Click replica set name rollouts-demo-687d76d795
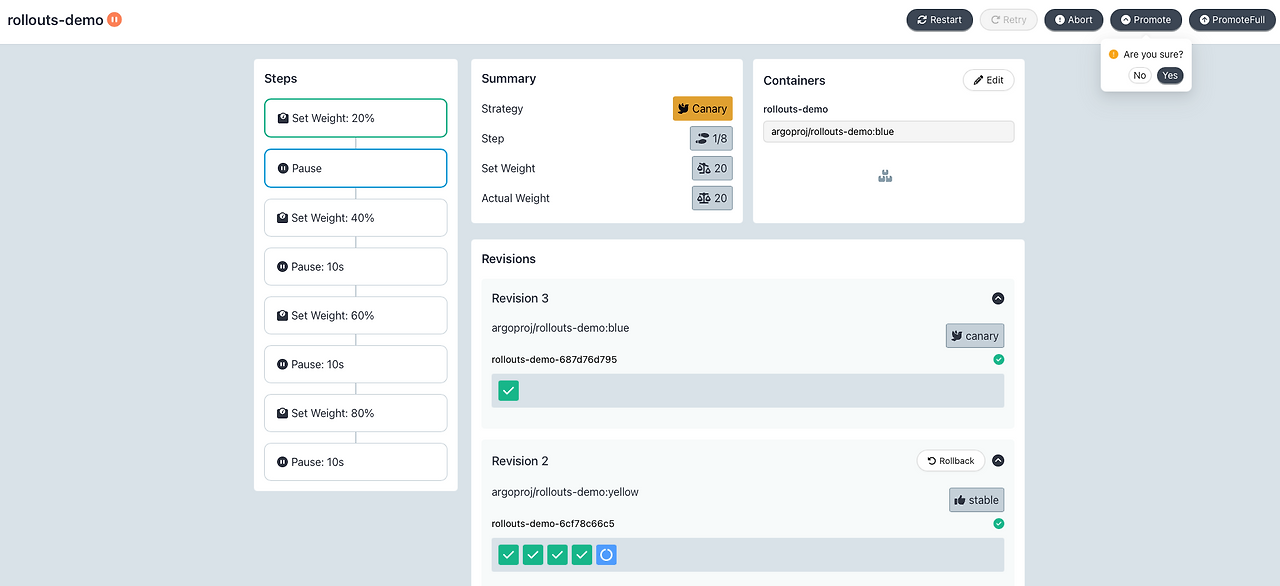This screenshot has height=586, width=1280. 554,360
